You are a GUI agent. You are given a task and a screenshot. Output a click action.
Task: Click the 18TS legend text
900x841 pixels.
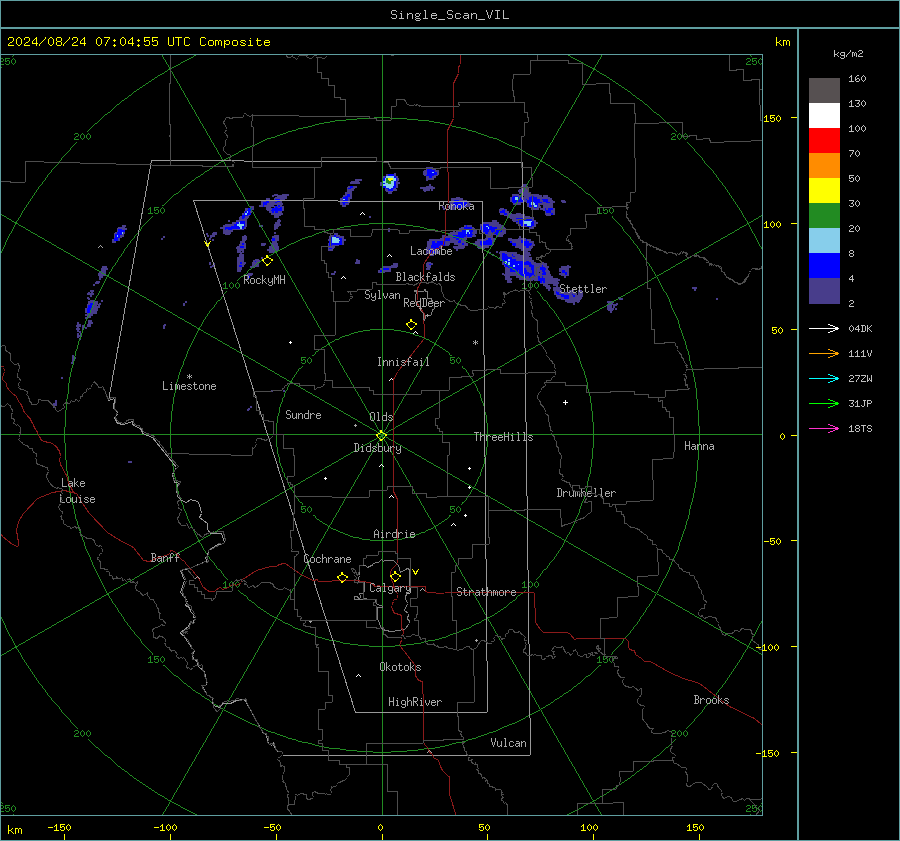(x=860, y=428)
